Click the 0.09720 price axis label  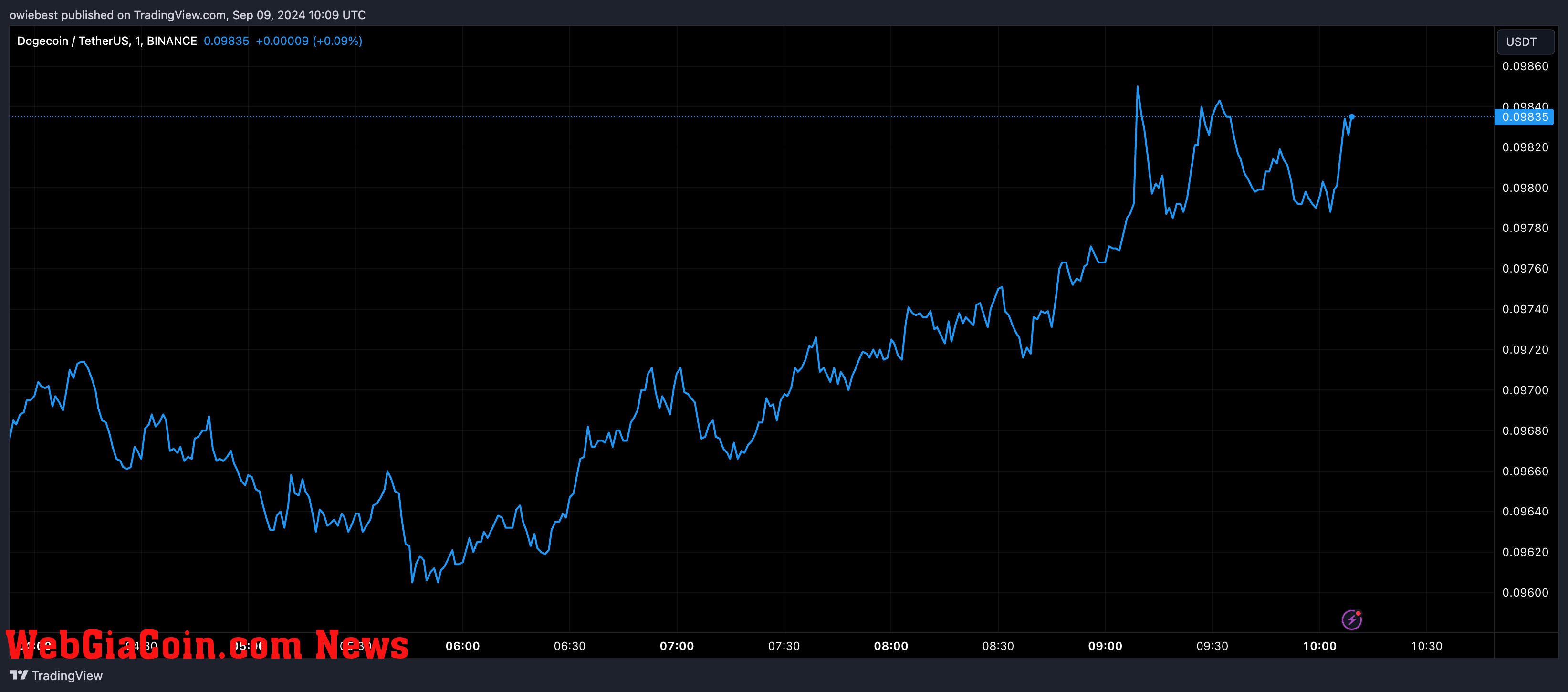1525,350
